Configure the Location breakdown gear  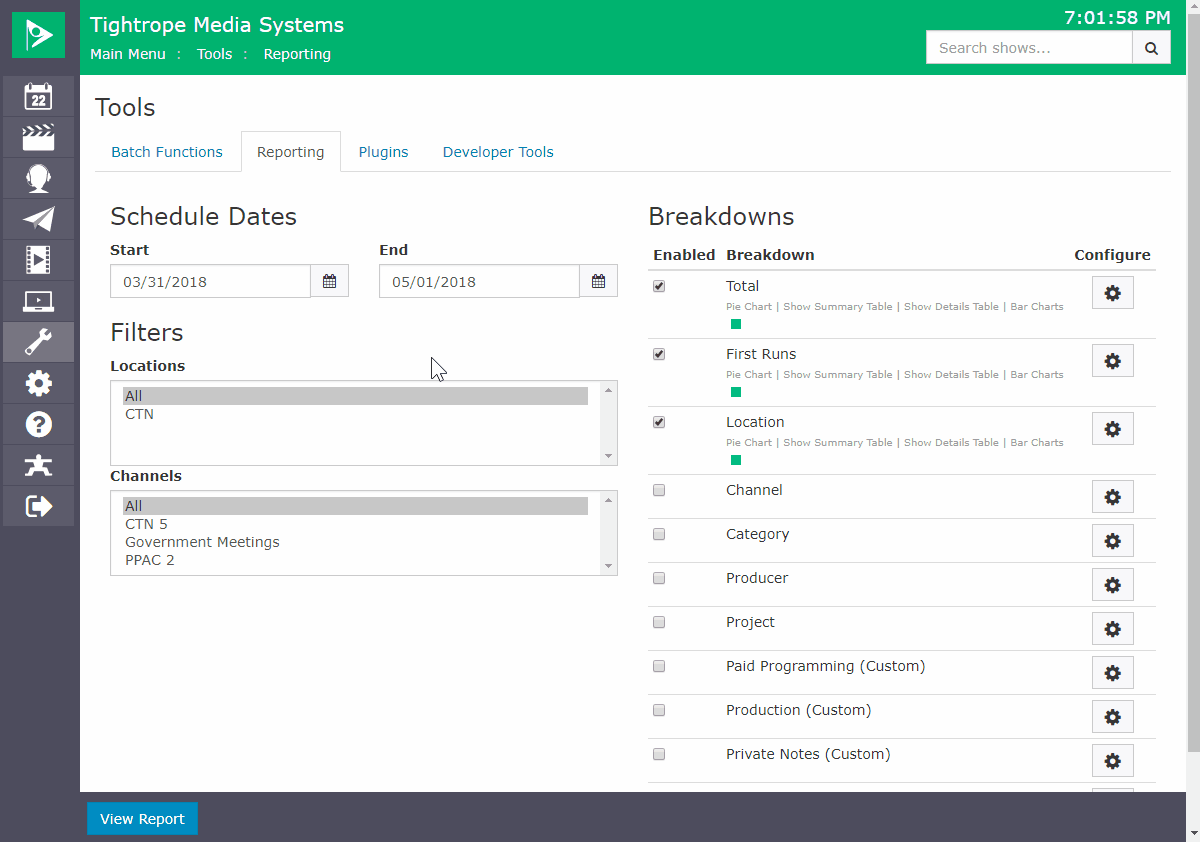1112,429
